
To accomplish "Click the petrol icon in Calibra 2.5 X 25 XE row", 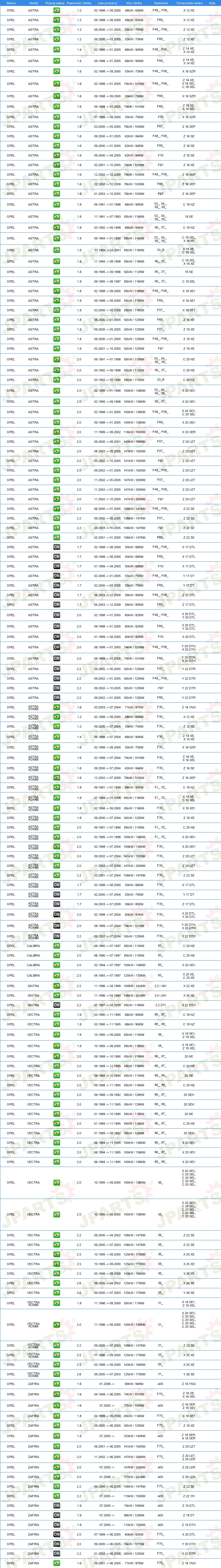I will 57,976.
